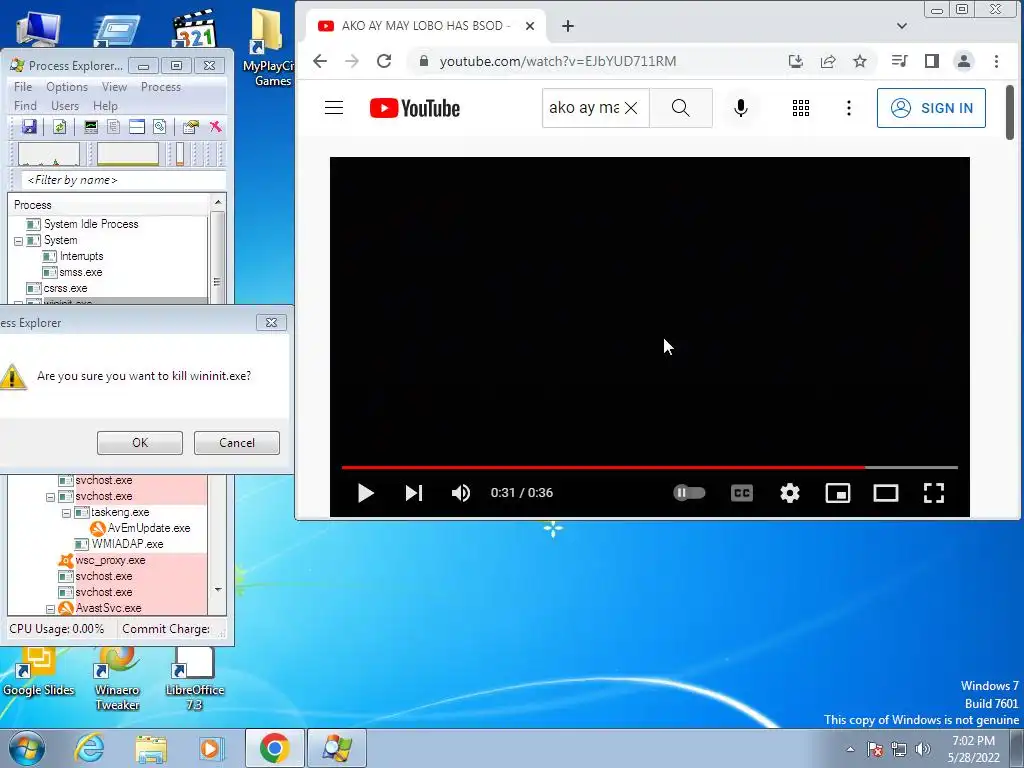Screen dimensions: 1024x768
Task: Open the Process menu
Action: tap(161, 87)
